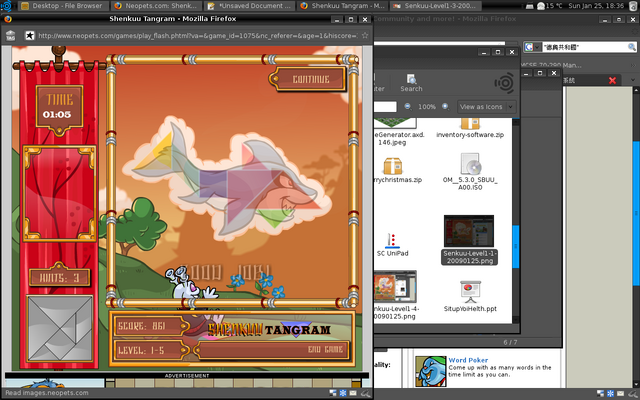
Task: Click the HINTS: 3 button
Action: coord(60,278)
